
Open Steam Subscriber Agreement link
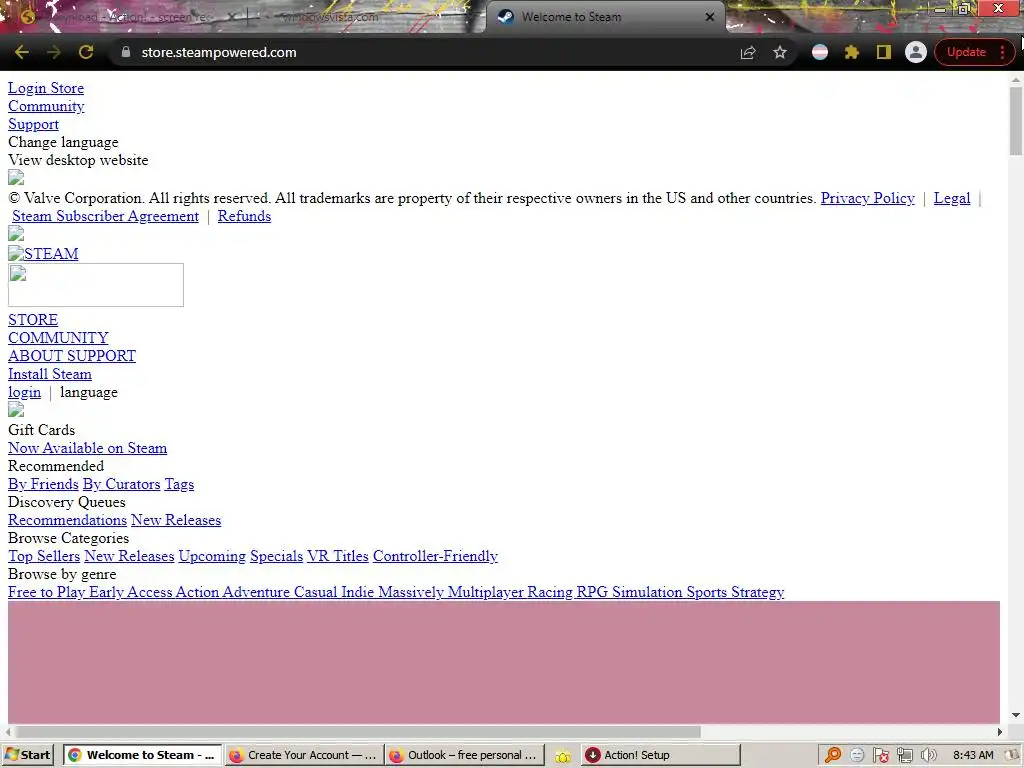click(x=105, y=216)
